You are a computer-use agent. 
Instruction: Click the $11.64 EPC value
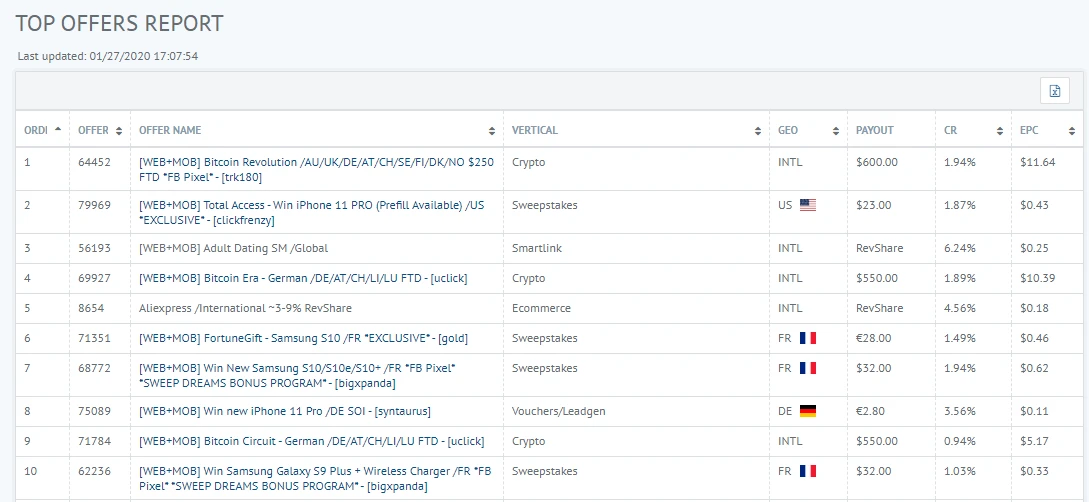(x=1038, y=162)
